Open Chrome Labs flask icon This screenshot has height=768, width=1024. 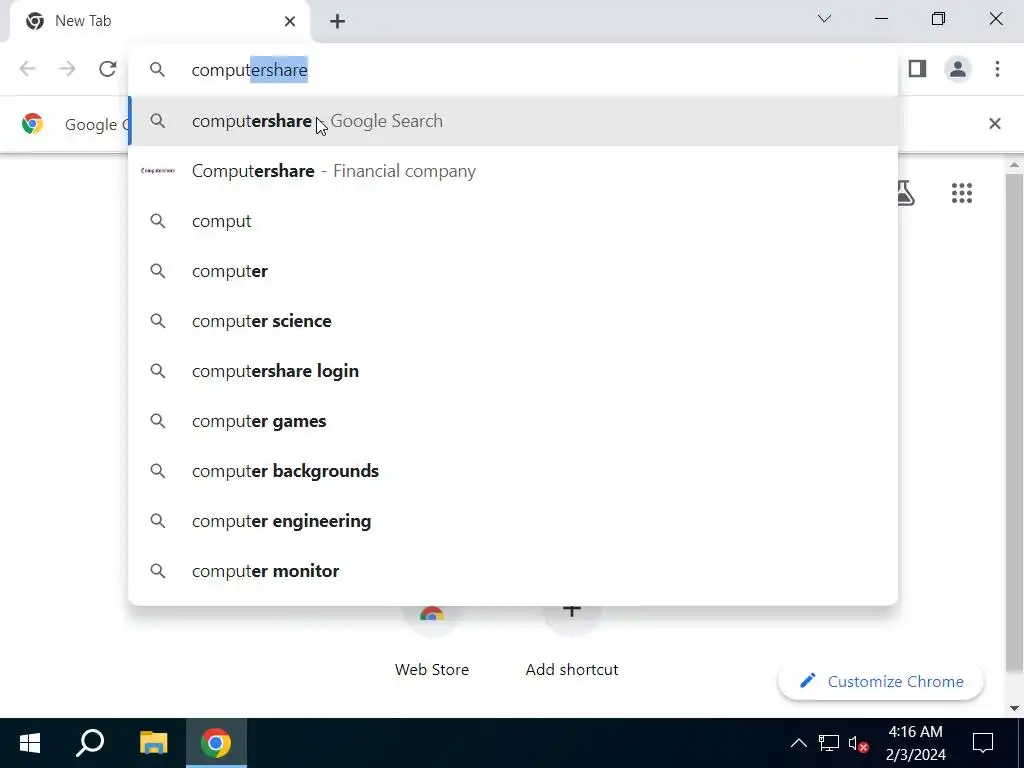(905, 193)
